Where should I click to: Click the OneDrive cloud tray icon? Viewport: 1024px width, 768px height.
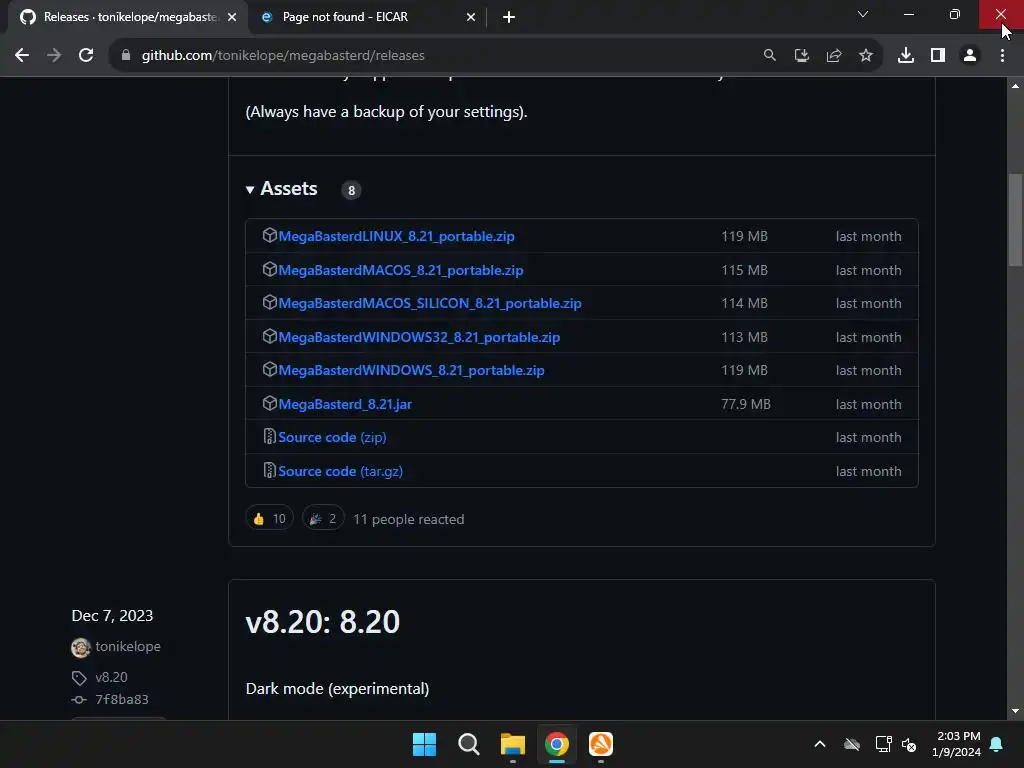click(852, 744)
